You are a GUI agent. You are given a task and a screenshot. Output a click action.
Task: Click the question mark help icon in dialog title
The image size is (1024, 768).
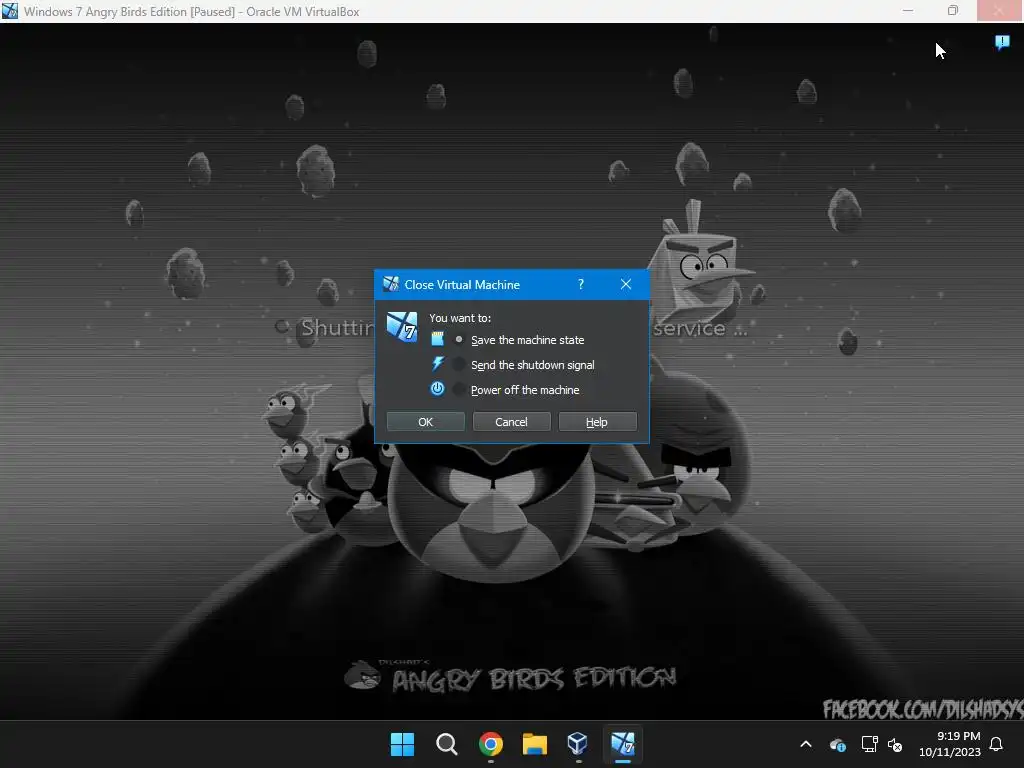(x=581, y=284)
